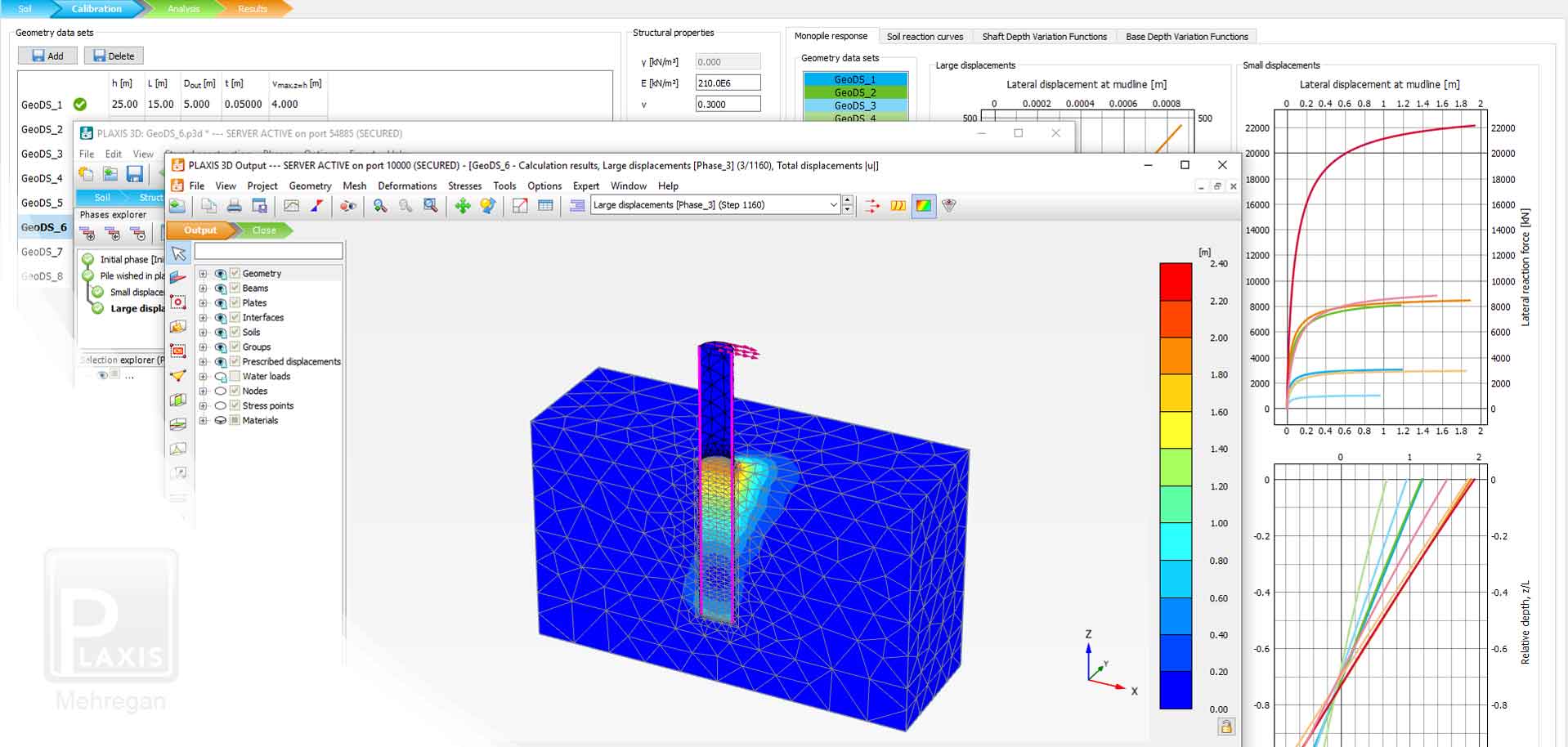Open the Stresses menu

click(x=464, y=186)
